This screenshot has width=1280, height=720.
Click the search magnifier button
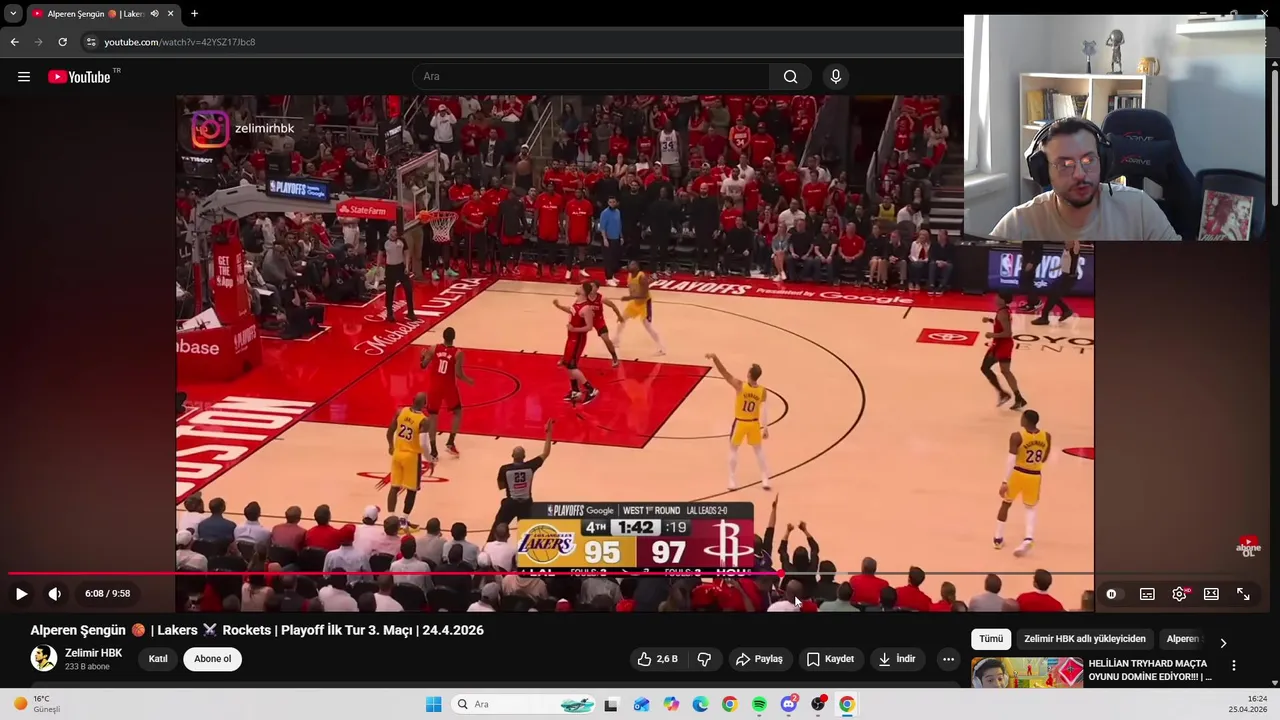(790, 77)
